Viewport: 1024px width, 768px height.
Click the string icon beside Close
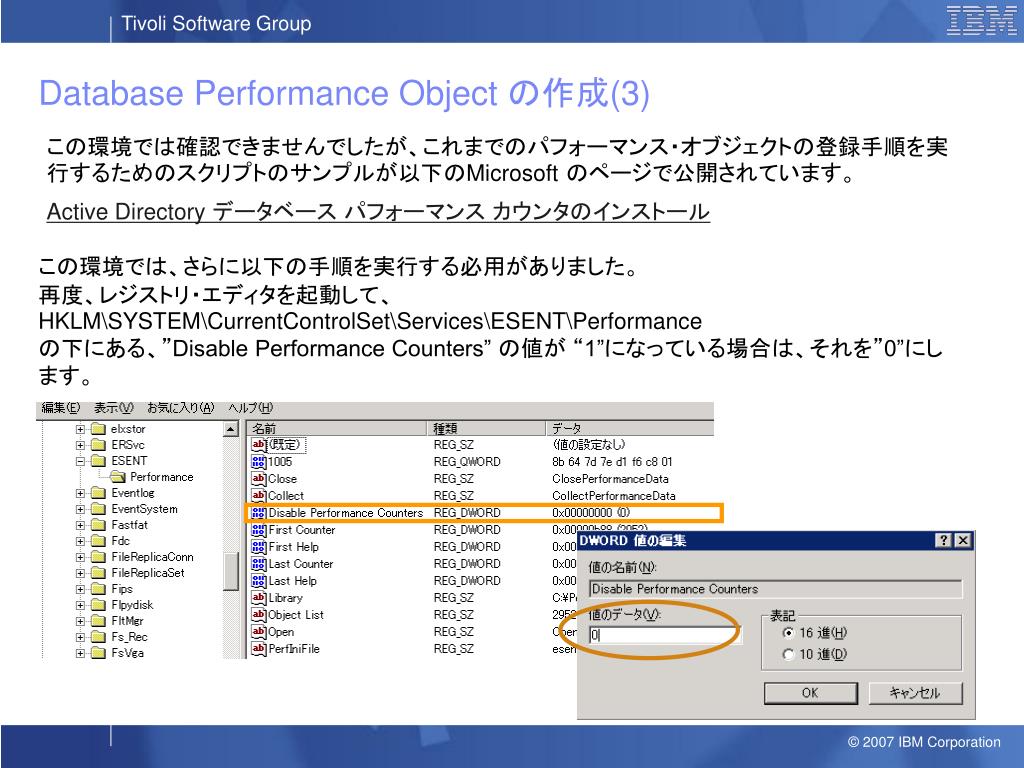point(259,479)
